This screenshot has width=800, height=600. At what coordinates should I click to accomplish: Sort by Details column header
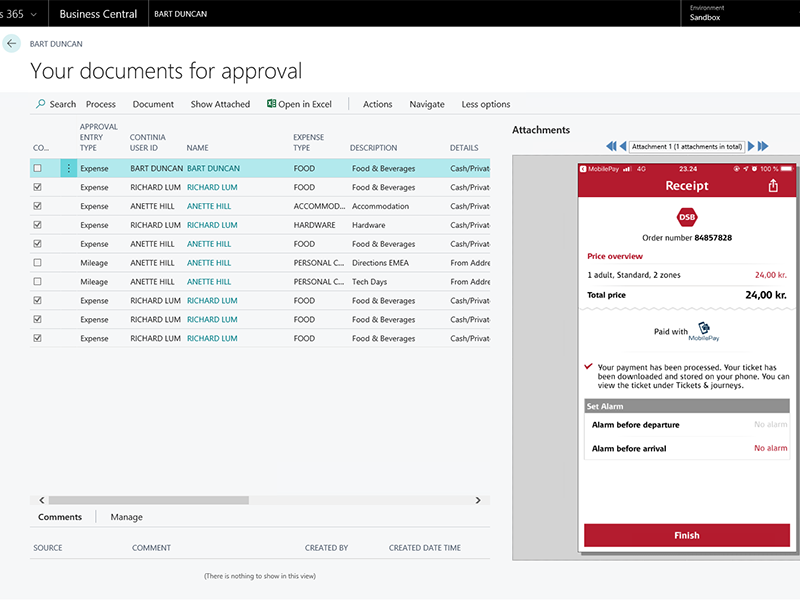point(464,148)
